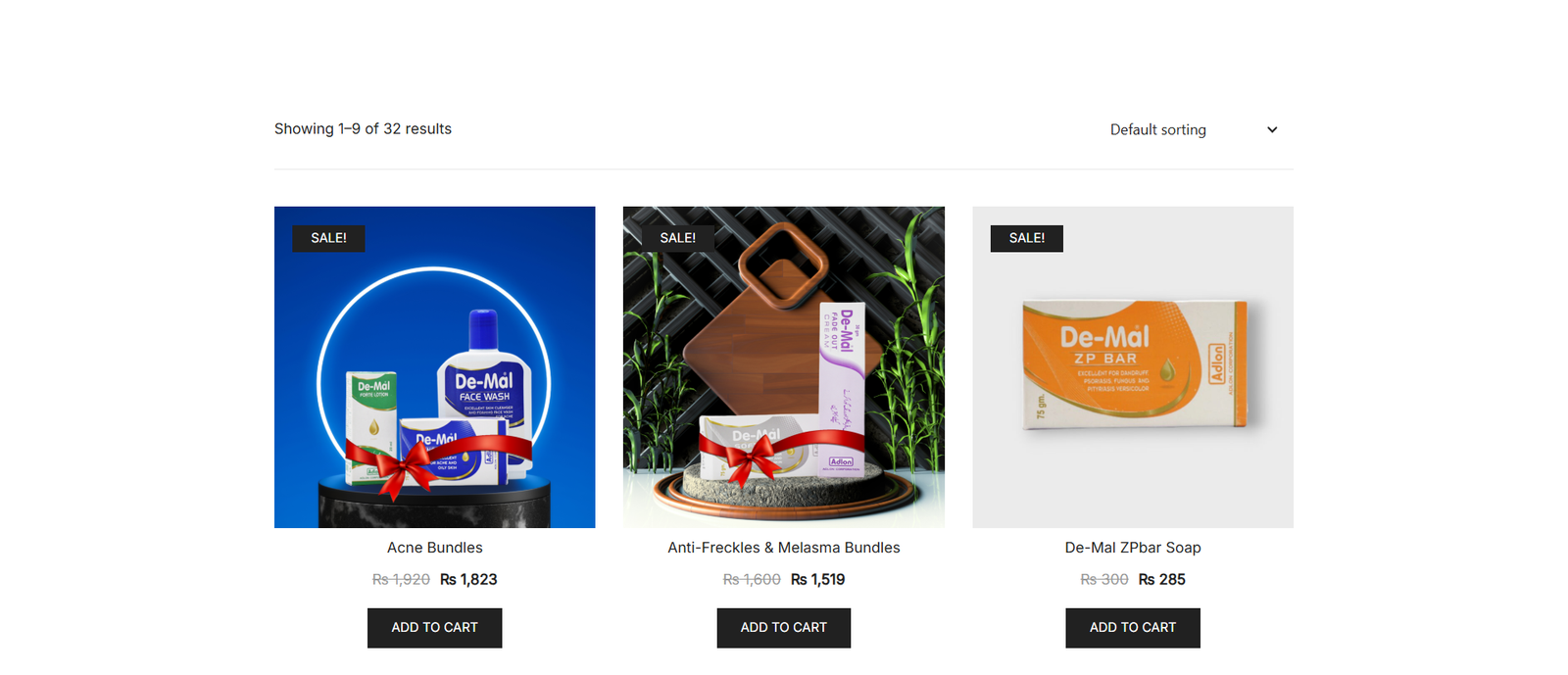
Task: Click the Showing 1–9 of 32 results text
Action: pos(363,129)
